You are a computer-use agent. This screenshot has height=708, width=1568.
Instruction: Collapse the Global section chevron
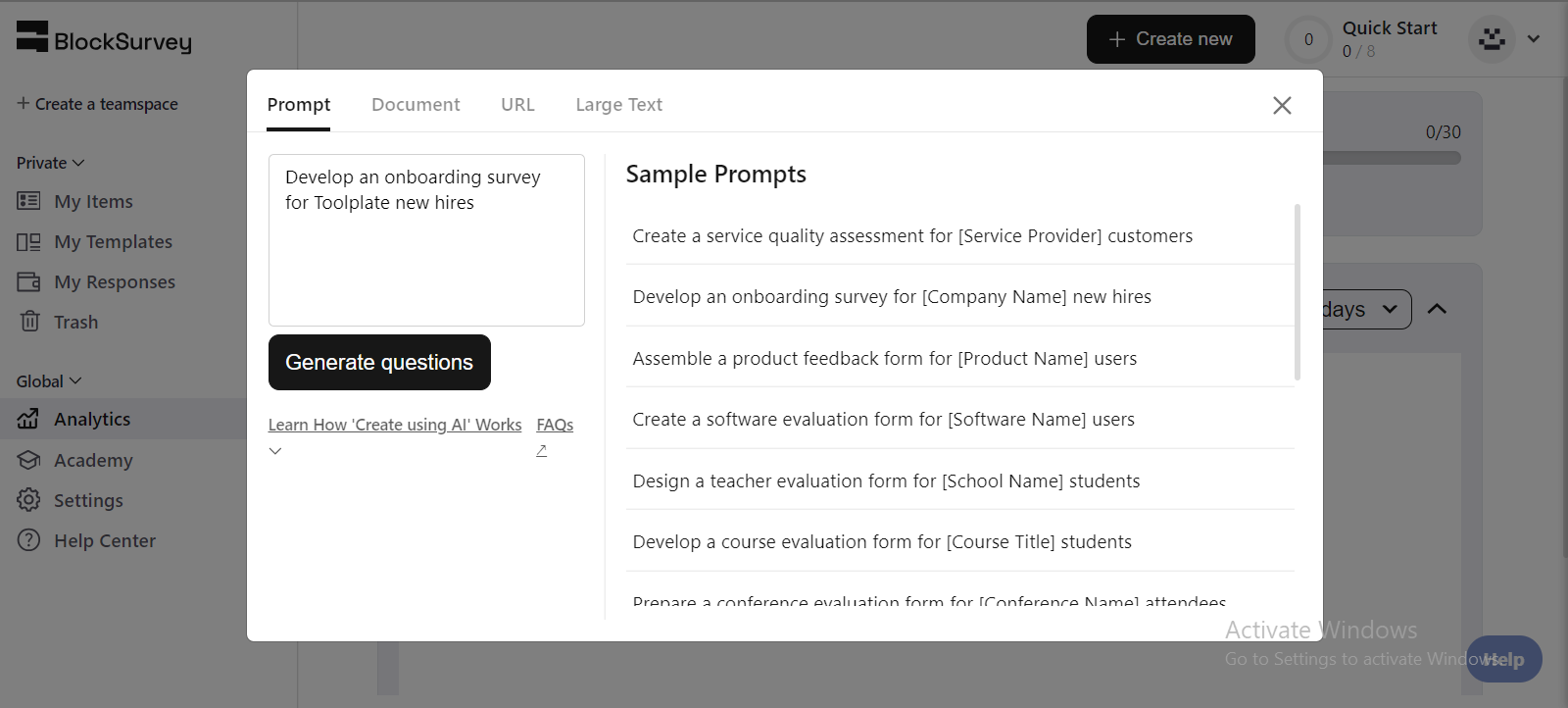[x=75, y=381]
